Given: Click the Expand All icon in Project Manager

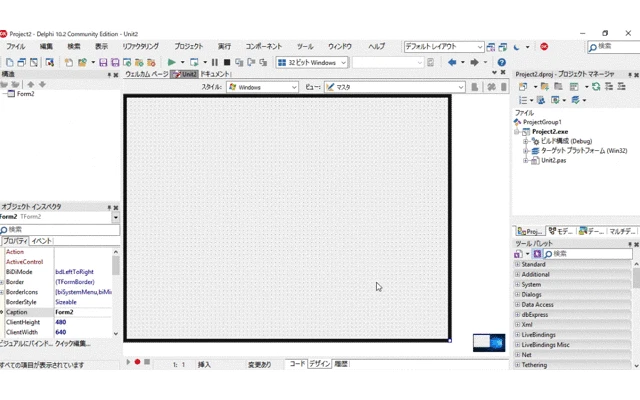Looking at the screenshot, I should click(x=609, y=87).
